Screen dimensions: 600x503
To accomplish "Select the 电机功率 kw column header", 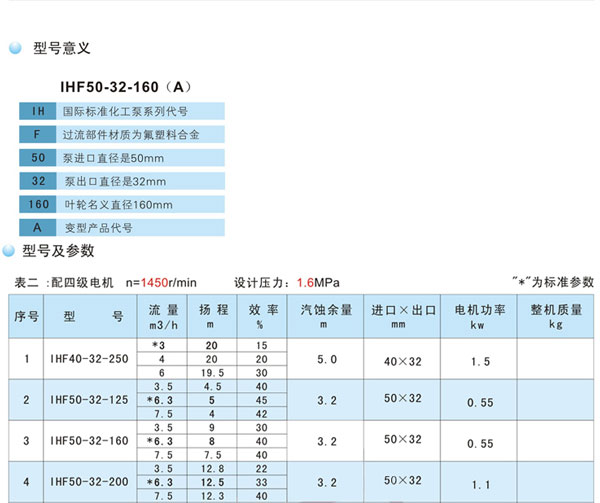I will click(478, 316).
